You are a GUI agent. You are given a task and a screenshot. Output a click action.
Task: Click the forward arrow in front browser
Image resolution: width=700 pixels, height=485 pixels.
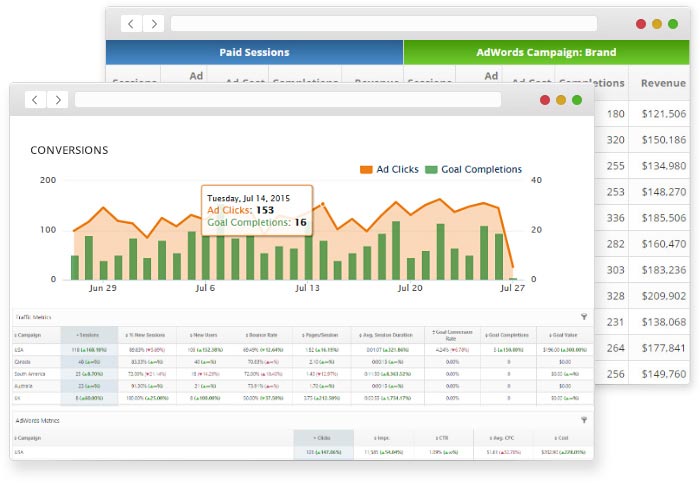[x=59, y=100]
